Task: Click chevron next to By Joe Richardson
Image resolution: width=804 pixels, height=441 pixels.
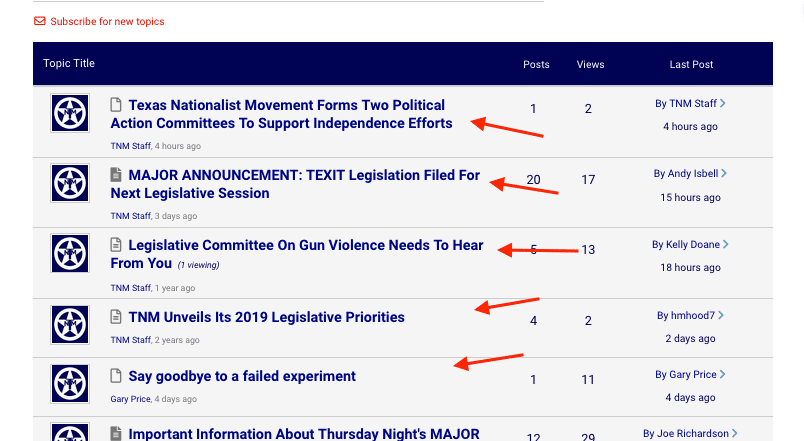Action: point(735,433)
